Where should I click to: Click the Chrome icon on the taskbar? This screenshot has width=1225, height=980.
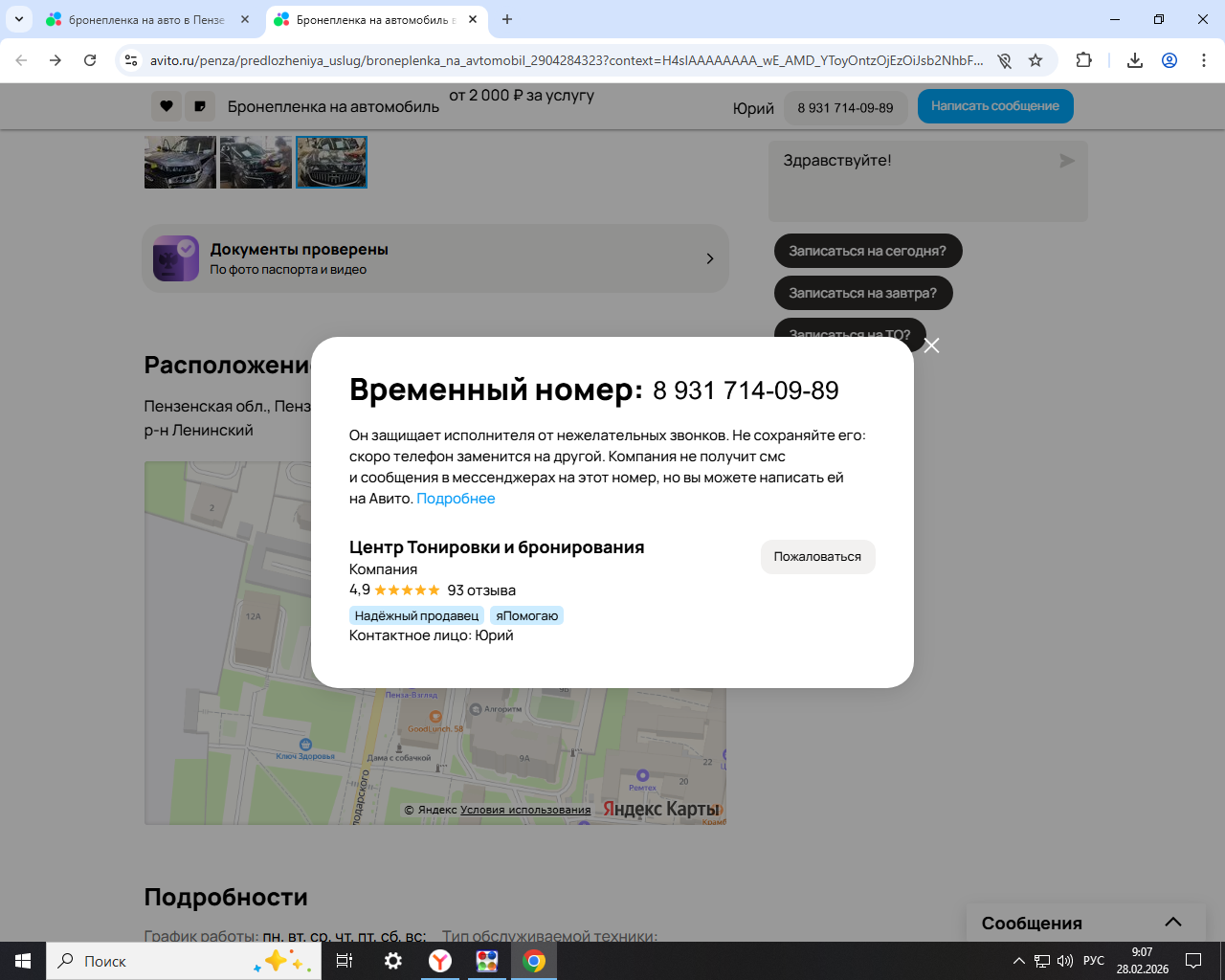534,961
